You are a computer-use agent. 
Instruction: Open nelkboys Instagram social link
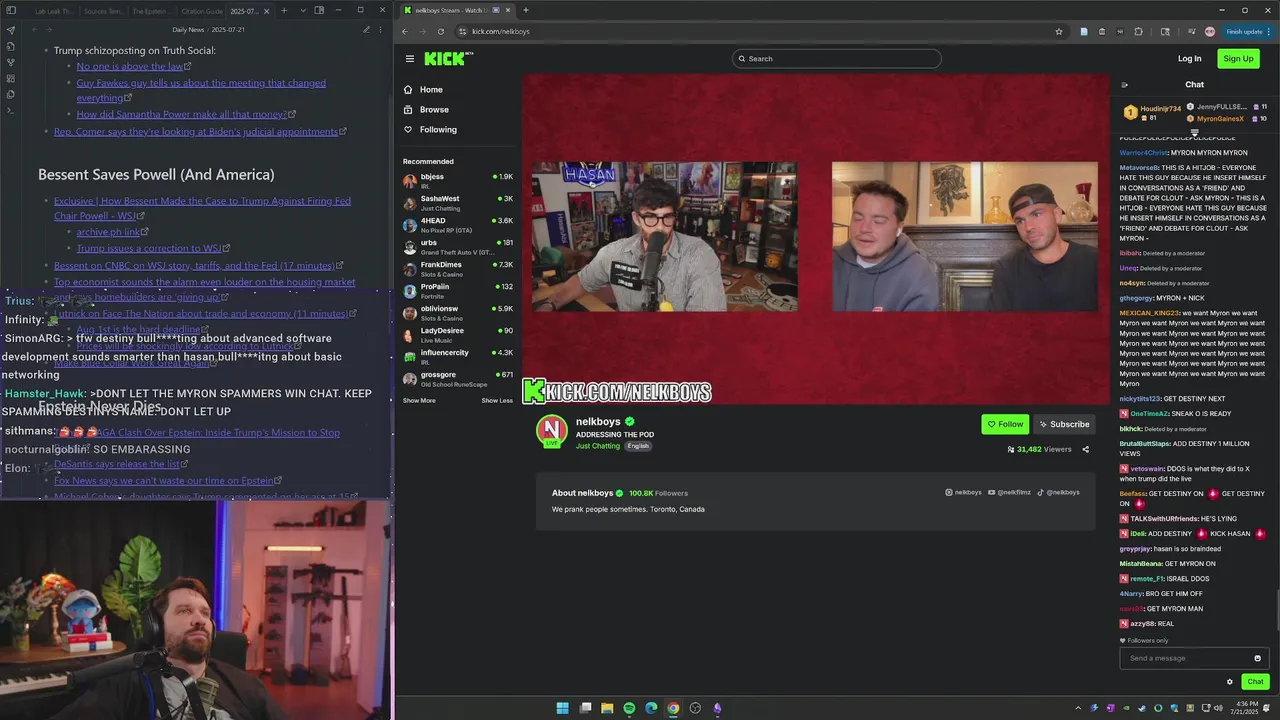tap(963, 492)
